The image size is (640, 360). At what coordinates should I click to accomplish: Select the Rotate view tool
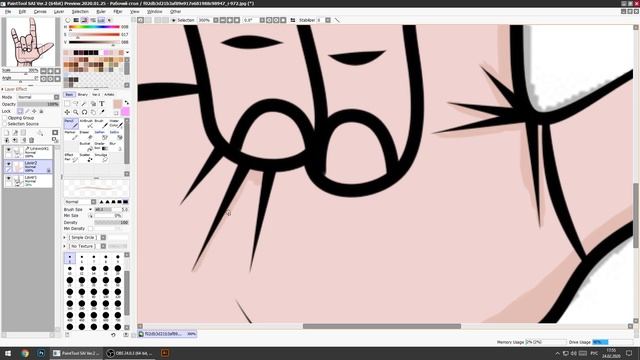pos(84,112)
